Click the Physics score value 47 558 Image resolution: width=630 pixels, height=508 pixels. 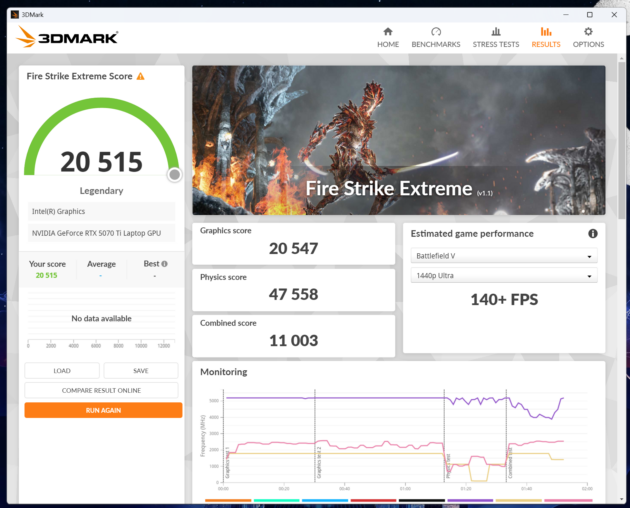(x=293, y=294)
